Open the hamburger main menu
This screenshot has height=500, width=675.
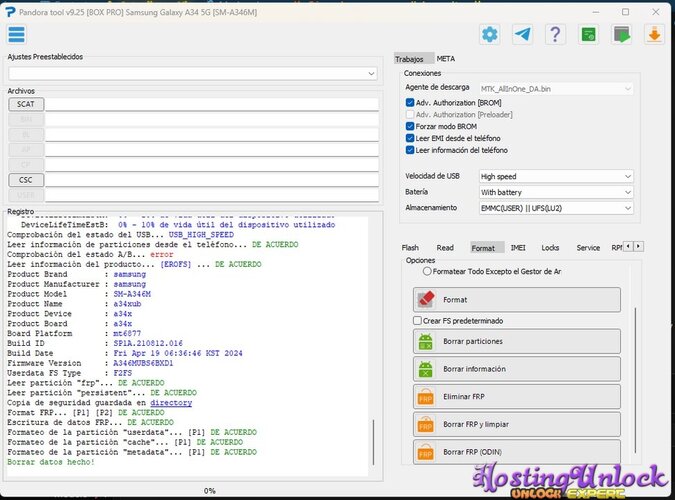[x=16, y=34]
